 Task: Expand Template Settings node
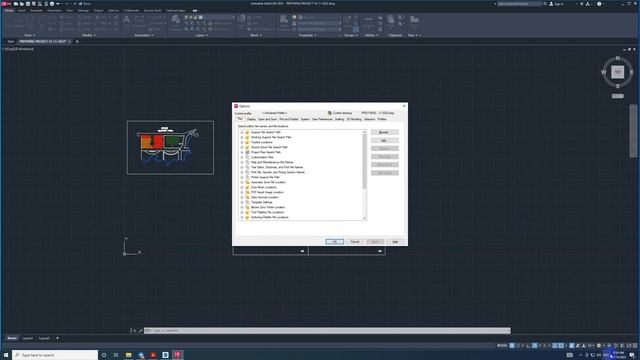(x=242, y=202)
